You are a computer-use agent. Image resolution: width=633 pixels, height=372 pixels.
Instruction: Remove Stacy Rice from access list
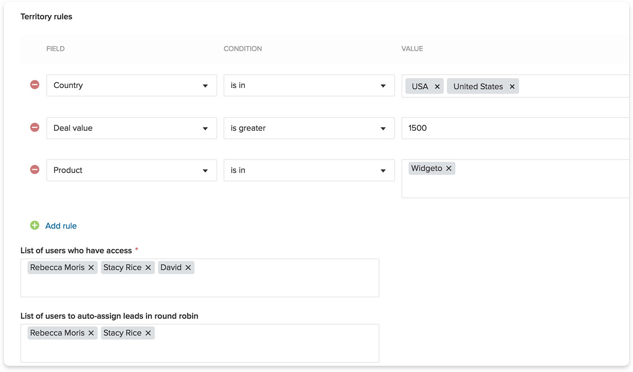[148, 267]
